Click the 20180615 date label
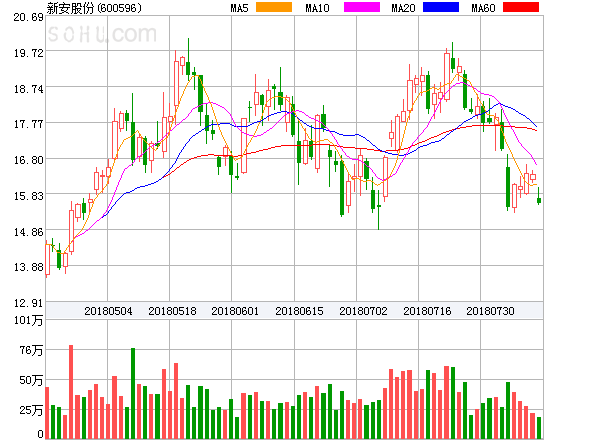This screenshot has height=440, width=600. pyautogui.click(x=299, y=311)
